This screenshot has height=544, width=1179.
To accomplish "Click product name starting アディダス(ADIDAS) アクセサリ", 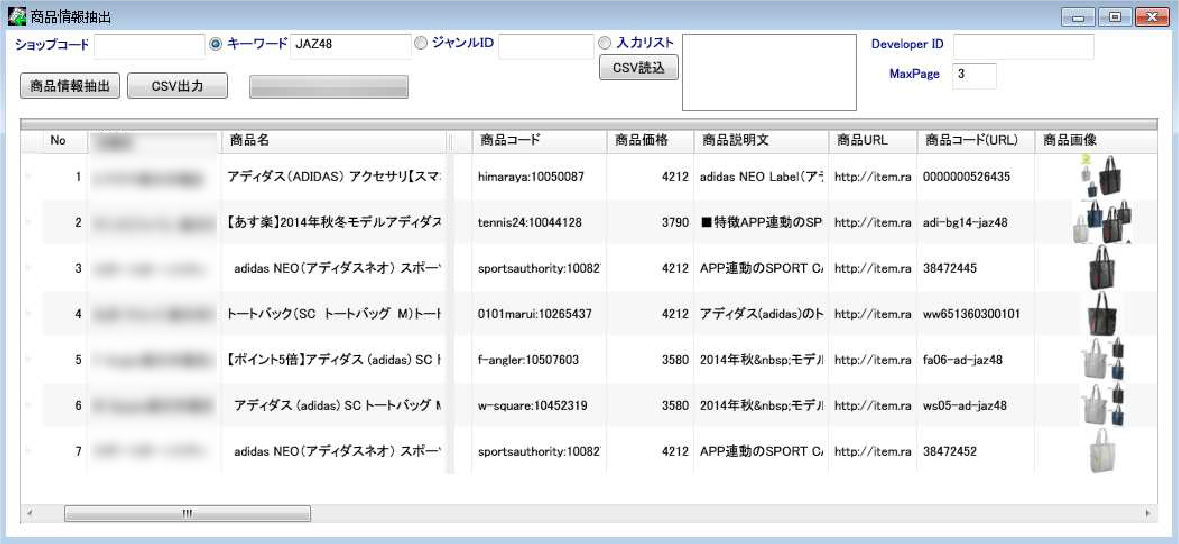I will pos(335,177).
